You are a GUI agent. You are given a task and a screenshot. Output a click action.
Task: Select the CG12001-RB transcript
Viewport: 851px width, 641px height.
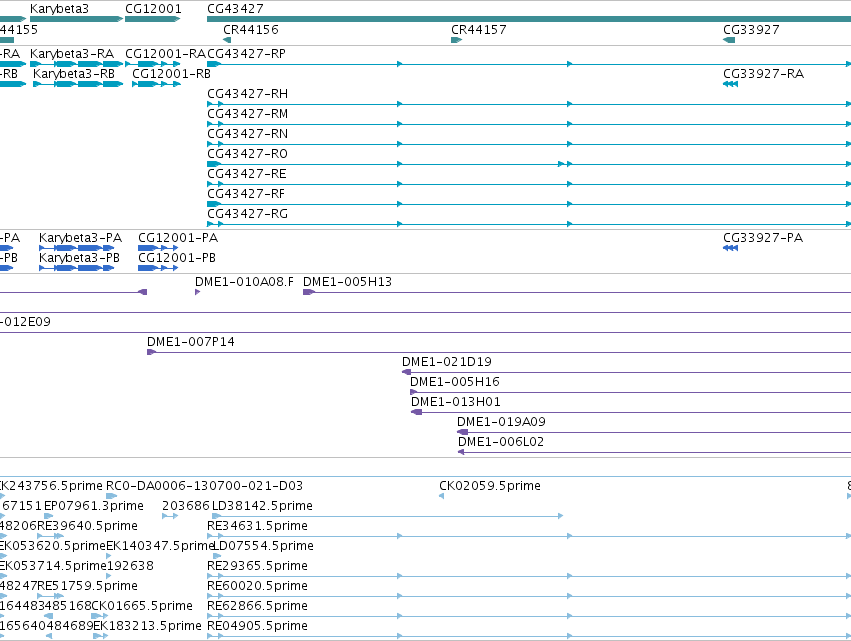[x=156, y=84]
